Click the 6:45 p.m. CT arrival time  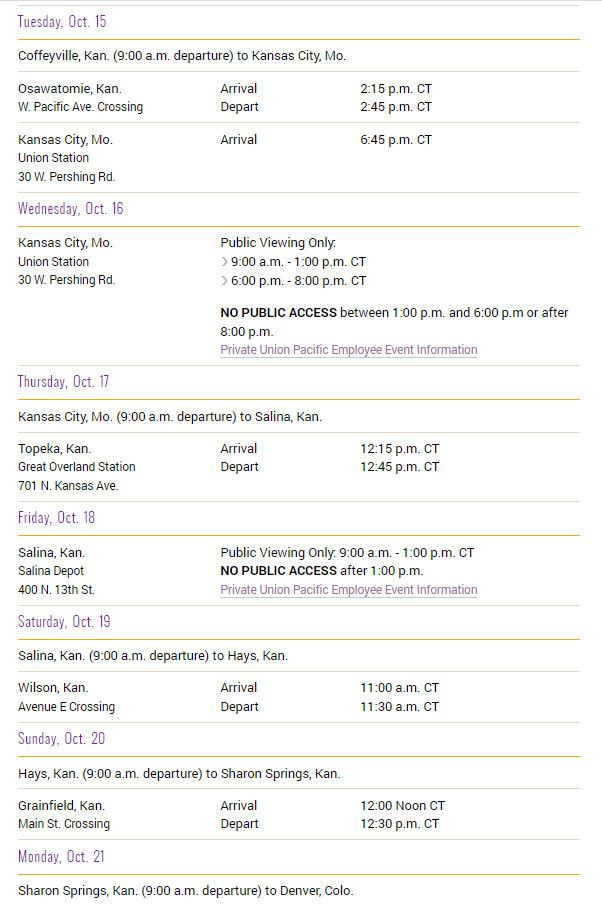point(396,140)
